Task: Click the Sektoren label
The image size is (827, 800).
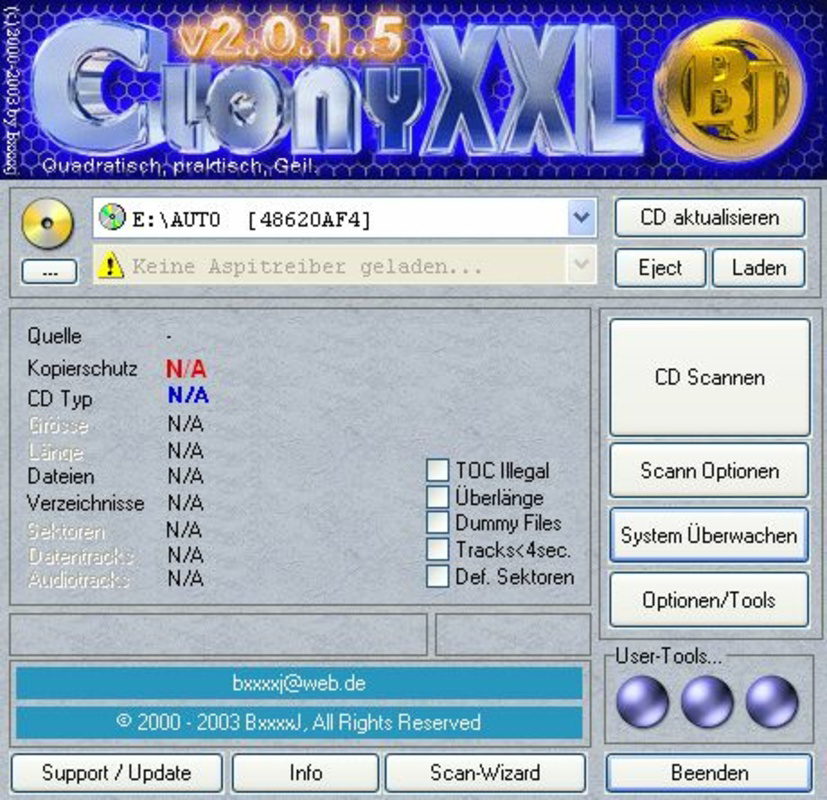Action: click(66, 532)
